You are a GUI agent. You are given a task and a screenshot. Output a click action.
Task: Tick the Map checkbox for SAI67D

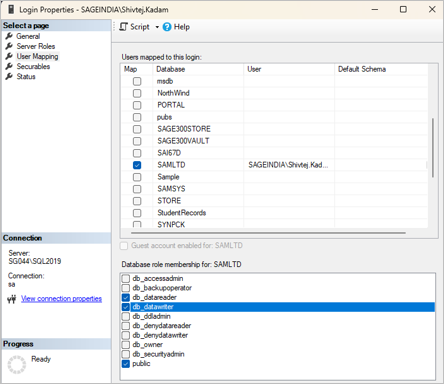click(x=137, y=153)
